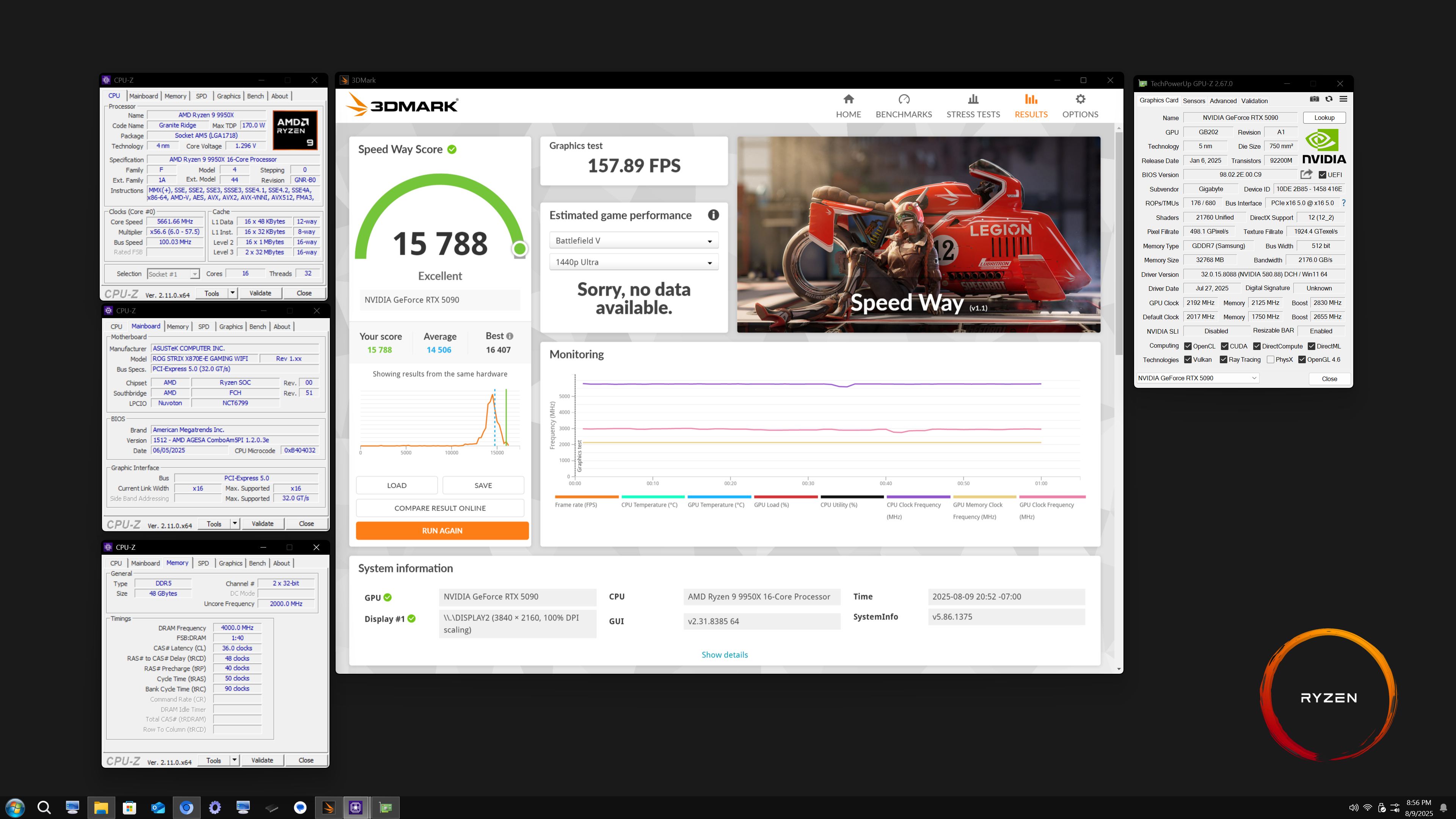
Task: Click BIOS Version export share icon
Action: (x=1305, y=175)
